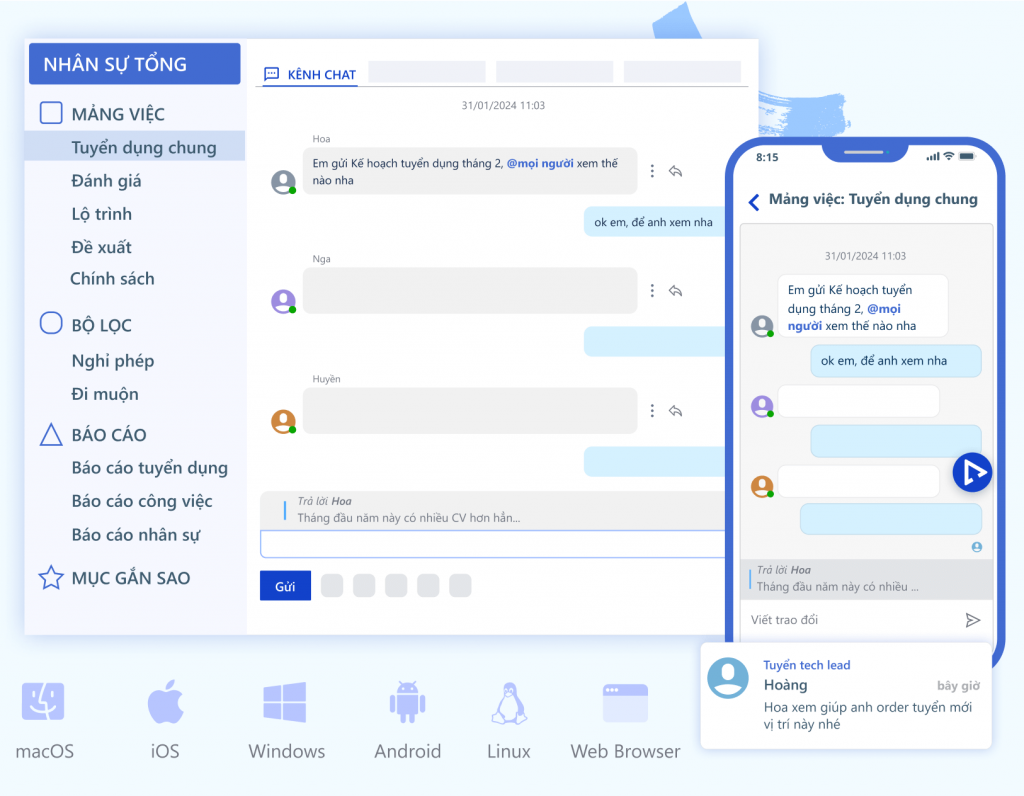Open Báo cáo tuyển dụng report
This screenshot has height=796, width=1024.
pos(149,468)
